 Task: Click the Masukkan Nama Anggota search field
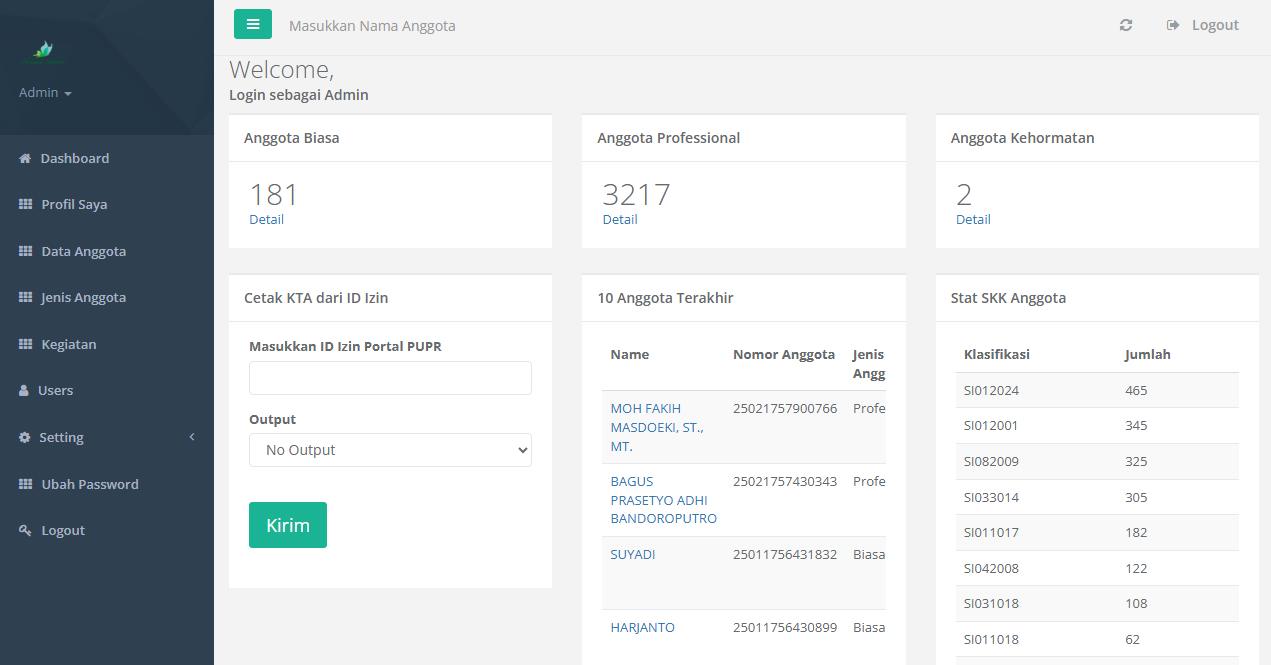pos(372,26)
